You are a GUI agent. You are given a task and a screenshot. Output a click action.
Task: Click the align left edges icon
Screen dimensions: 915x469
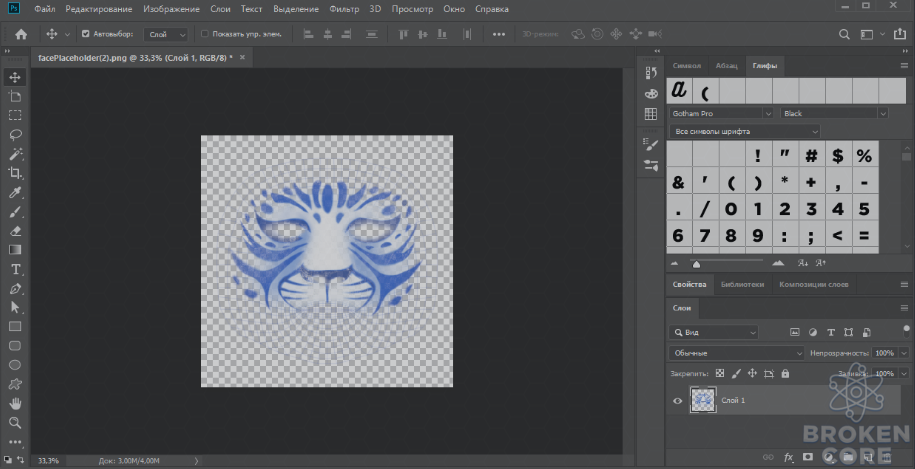pyautogui.click(x=309, y=34)
